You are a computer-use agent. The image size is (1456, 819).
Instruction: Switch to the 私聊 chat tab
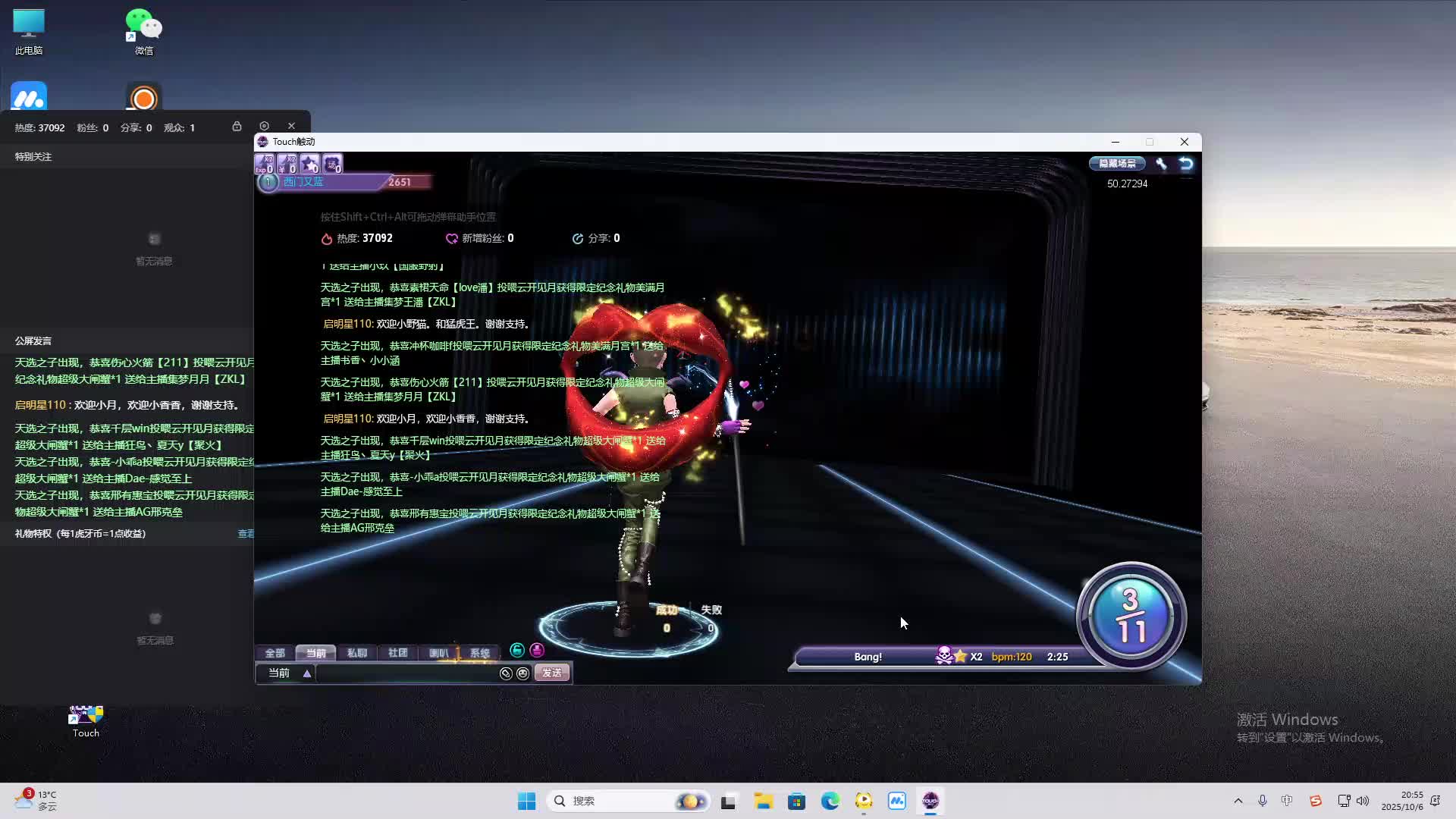pos(356,653)
